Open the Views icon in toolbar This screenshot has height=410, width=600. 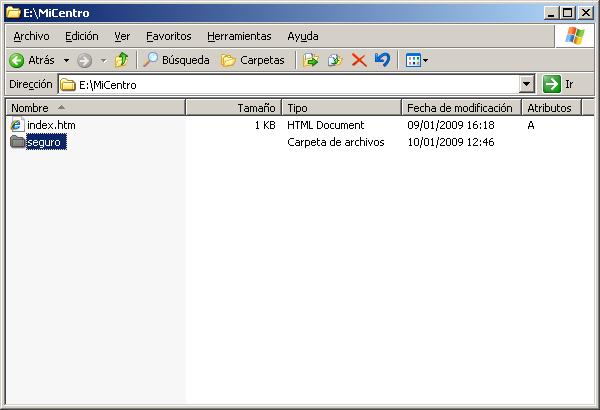(412, 60)
